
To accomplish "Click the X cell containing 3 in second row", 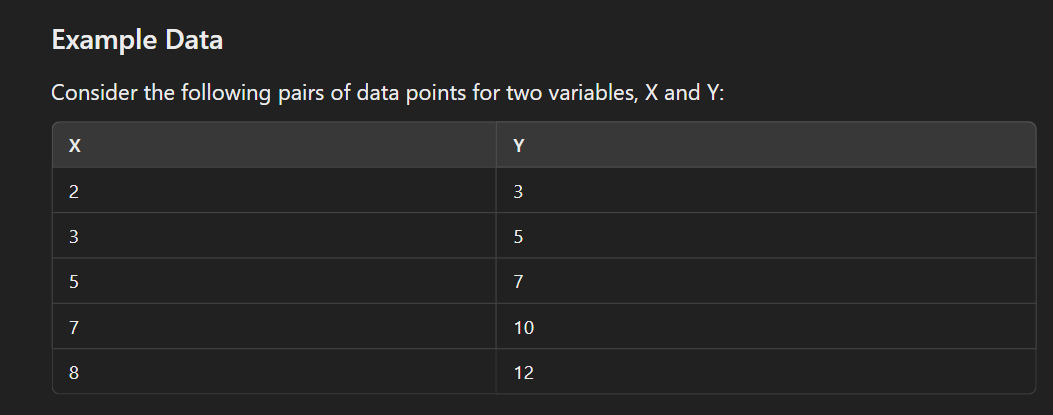I will point(274,236).
